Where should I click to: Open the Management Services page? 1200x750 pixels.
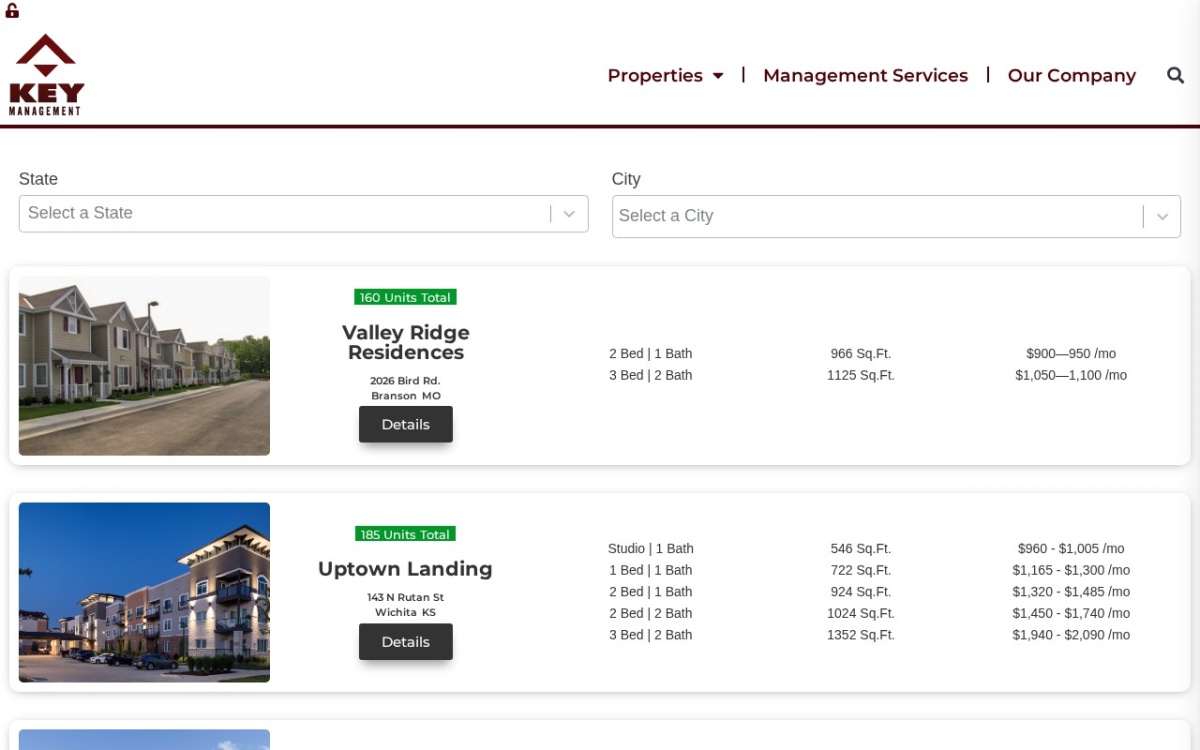[x=865, y=75]
